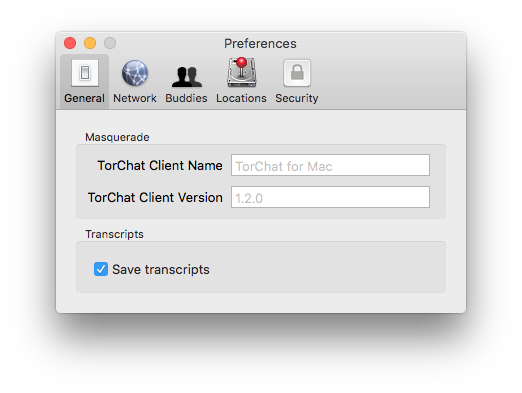522x393 pixels.
Task: Toggle the Save transcripts checkbox
Action: coord(101,269)
